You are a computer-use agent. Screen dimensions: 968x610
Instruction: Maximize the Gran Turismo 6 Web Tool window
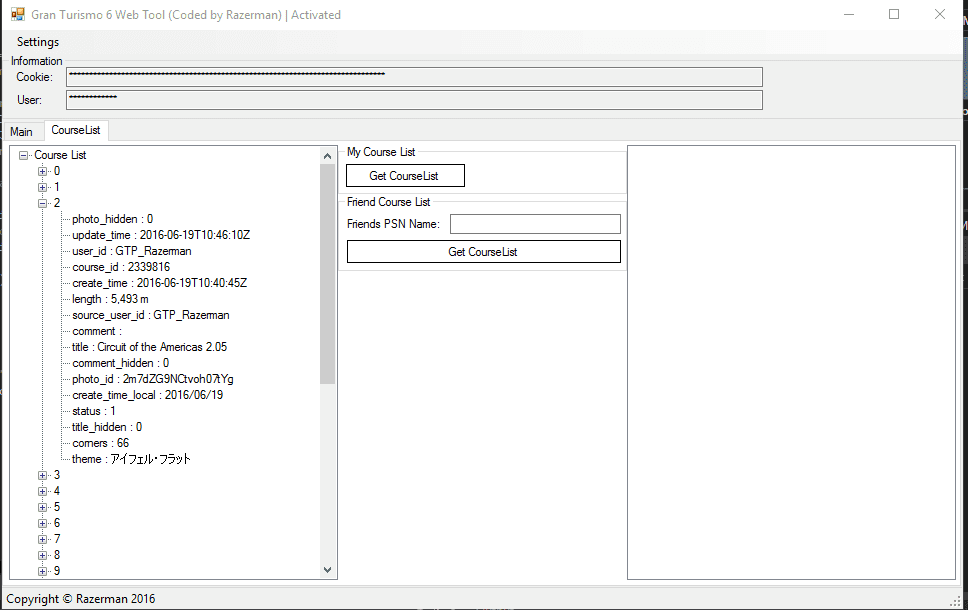pyautogui.click(x=894, y=14)
